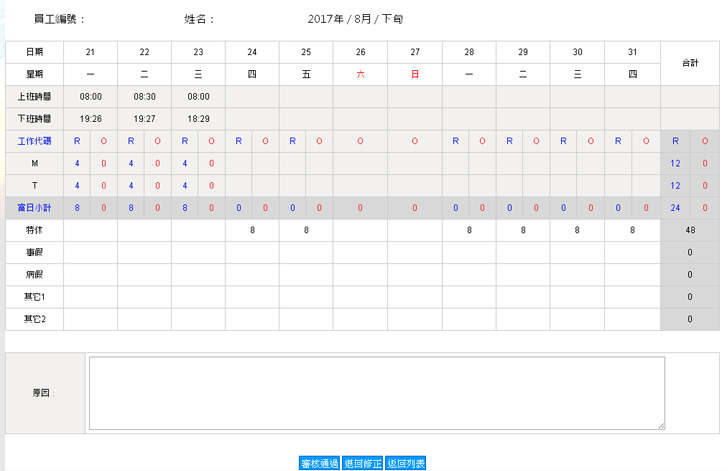The image size is (728, 471).
Task: Select the red 六 Saturday weekday header
Action: point(360,75)
